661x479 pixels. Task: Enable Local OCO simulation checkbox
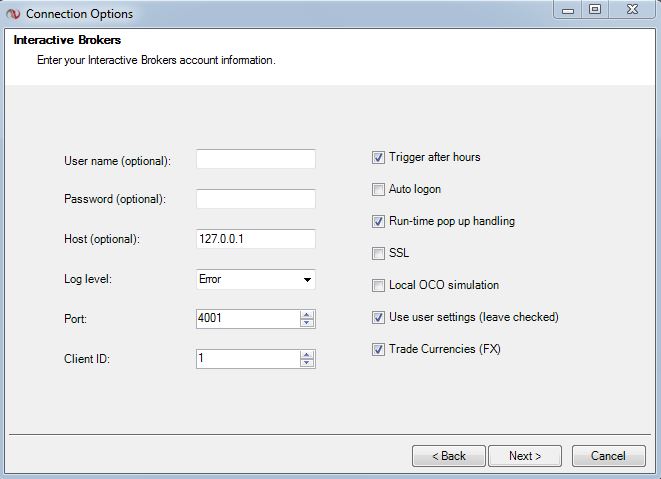pos(378,285)
